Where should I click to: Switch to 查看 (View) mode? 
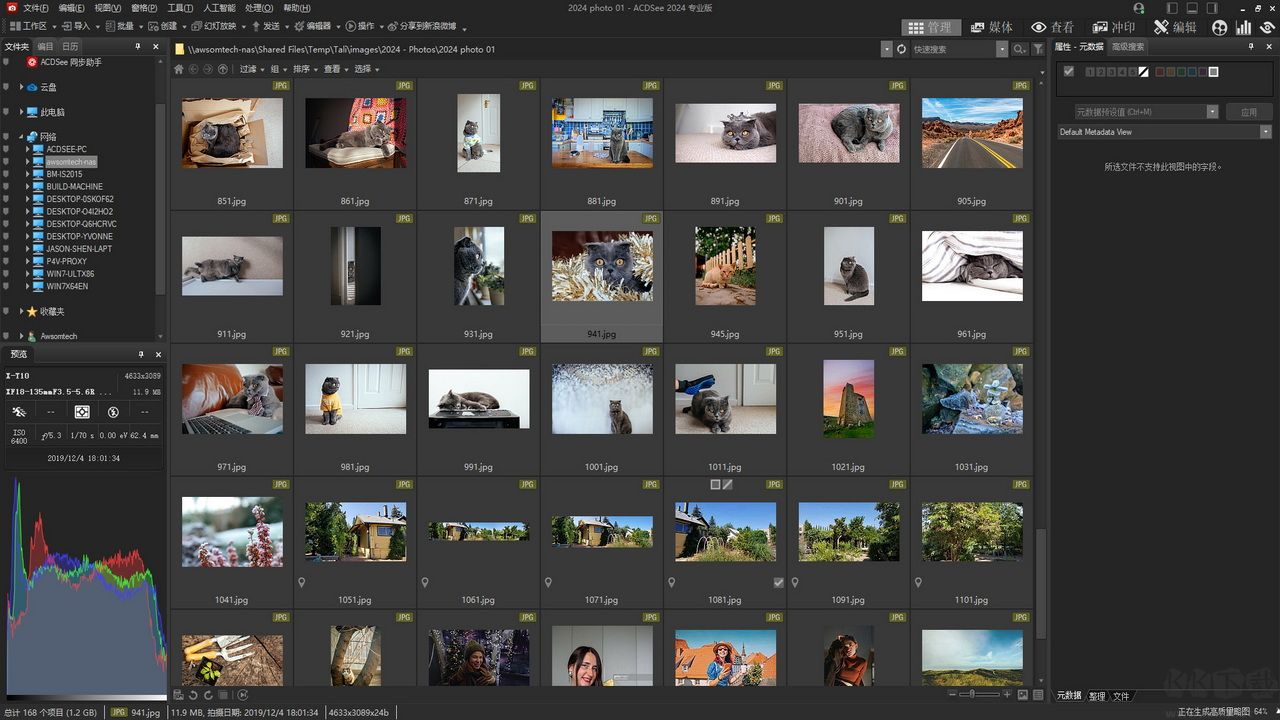[1052, 27]
